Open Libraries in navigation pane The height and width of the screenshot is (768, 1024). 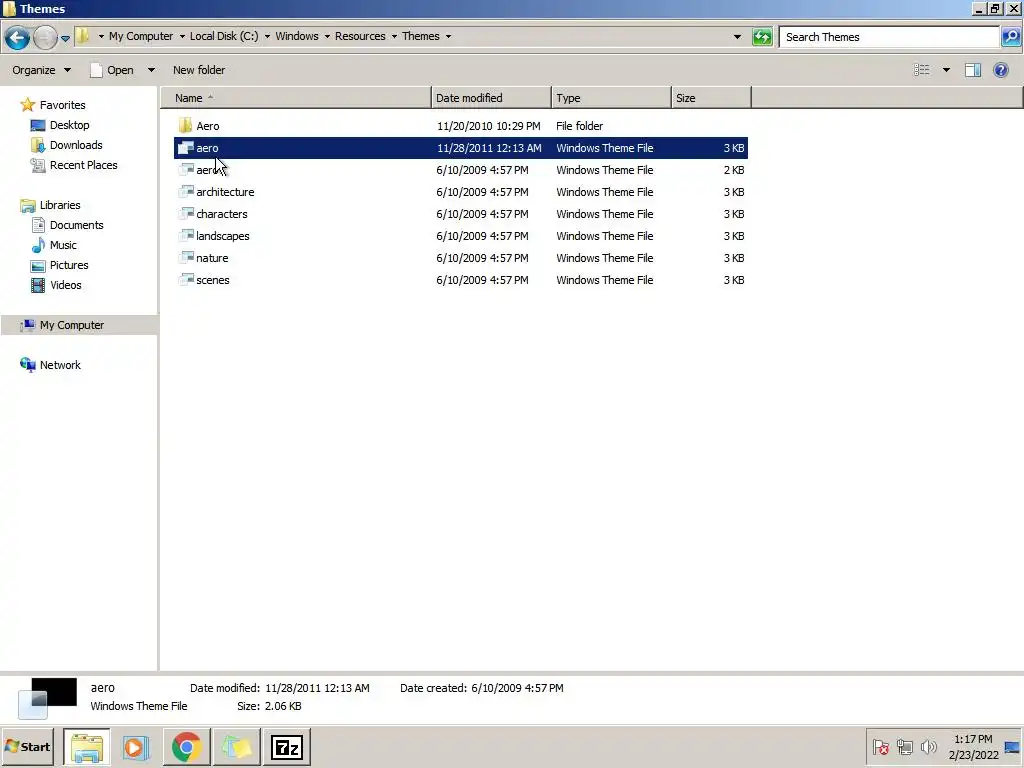59,205
